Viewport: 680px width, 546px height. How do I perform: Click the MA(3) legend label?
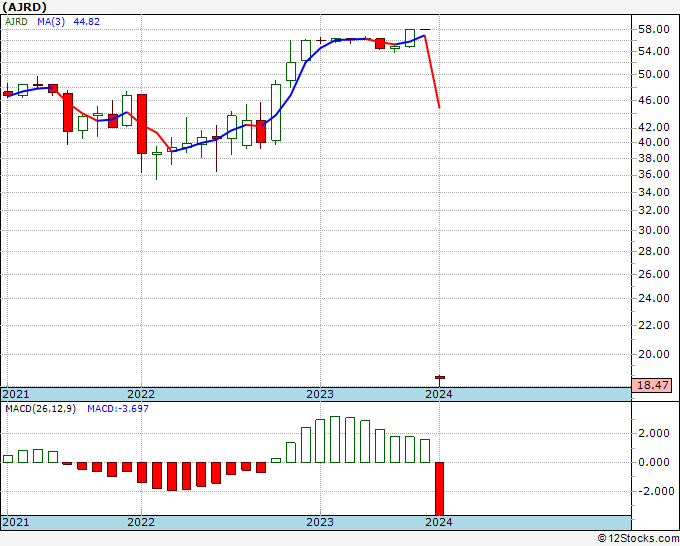[51, 21]
